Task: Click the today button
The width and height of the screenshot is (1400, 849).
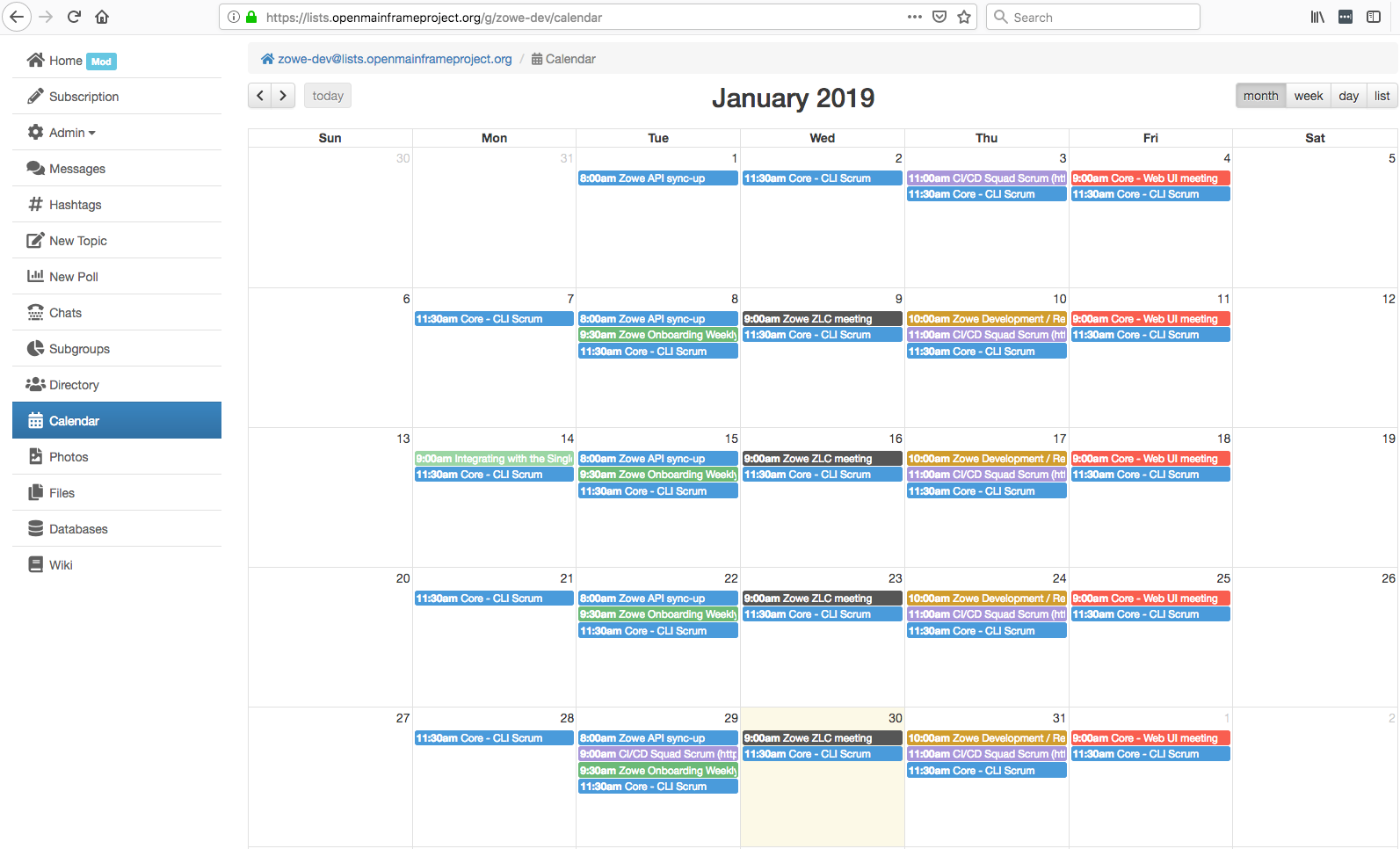Action: click(x=328, y=96)
